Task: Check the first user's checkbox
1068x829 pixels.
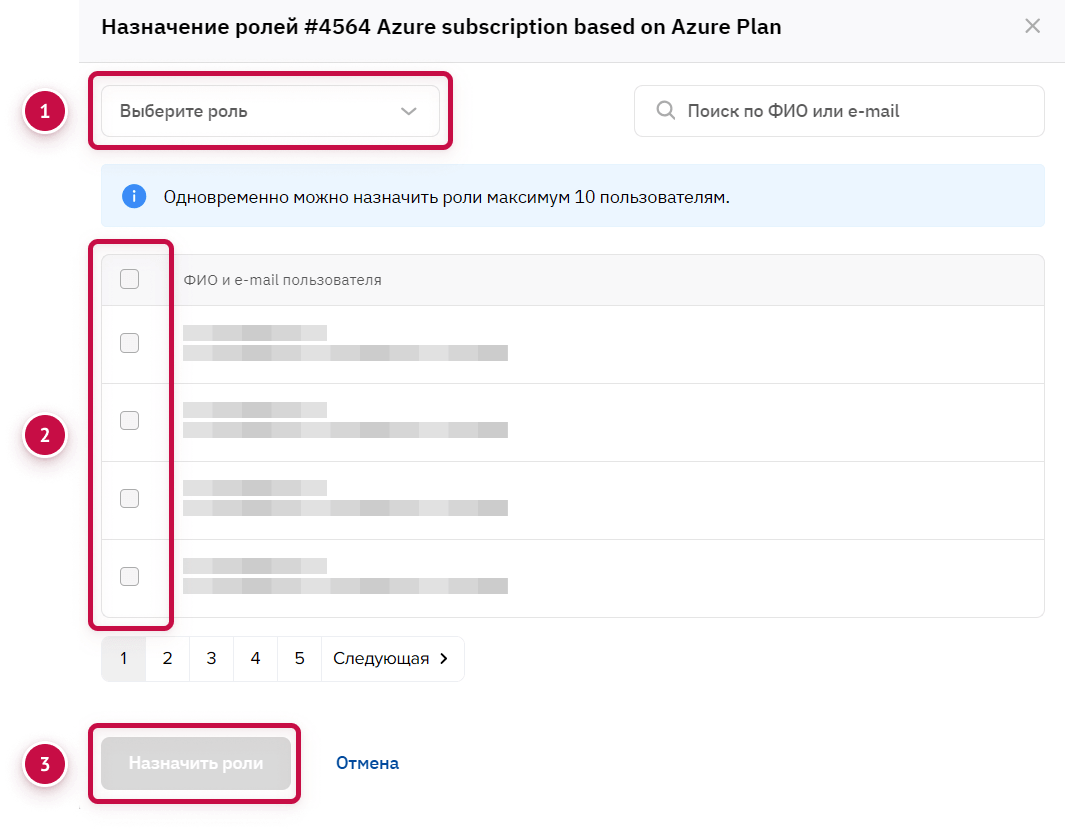Action: pos(130,343)
